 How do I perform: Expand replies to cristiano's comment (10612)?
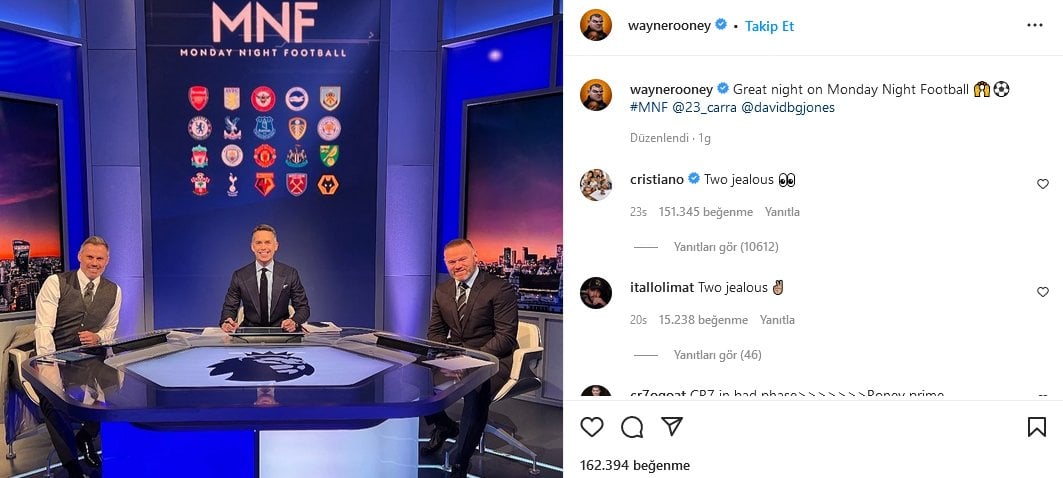click(726, 247)
